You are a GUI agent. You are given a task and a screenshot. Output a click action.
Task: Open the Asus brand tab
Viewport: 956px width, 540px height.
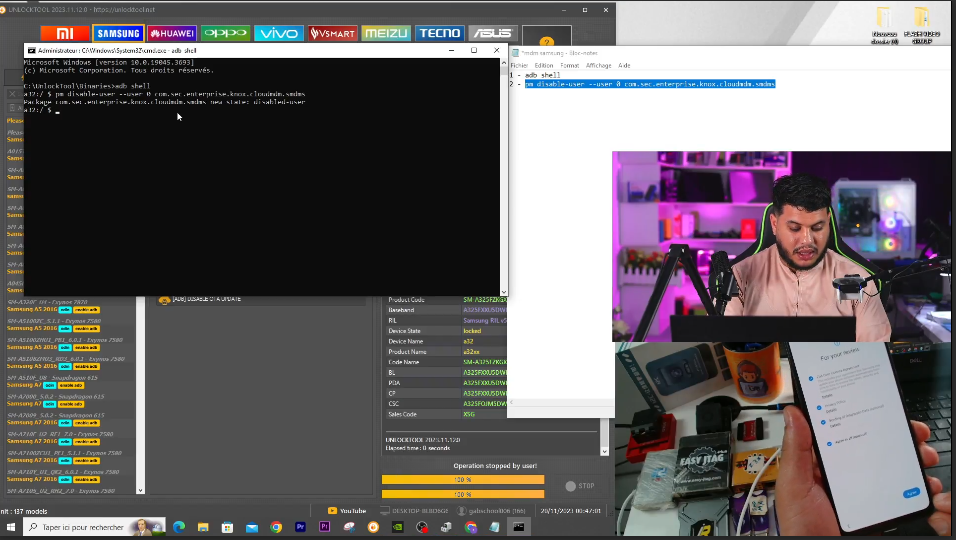[493, 33]
